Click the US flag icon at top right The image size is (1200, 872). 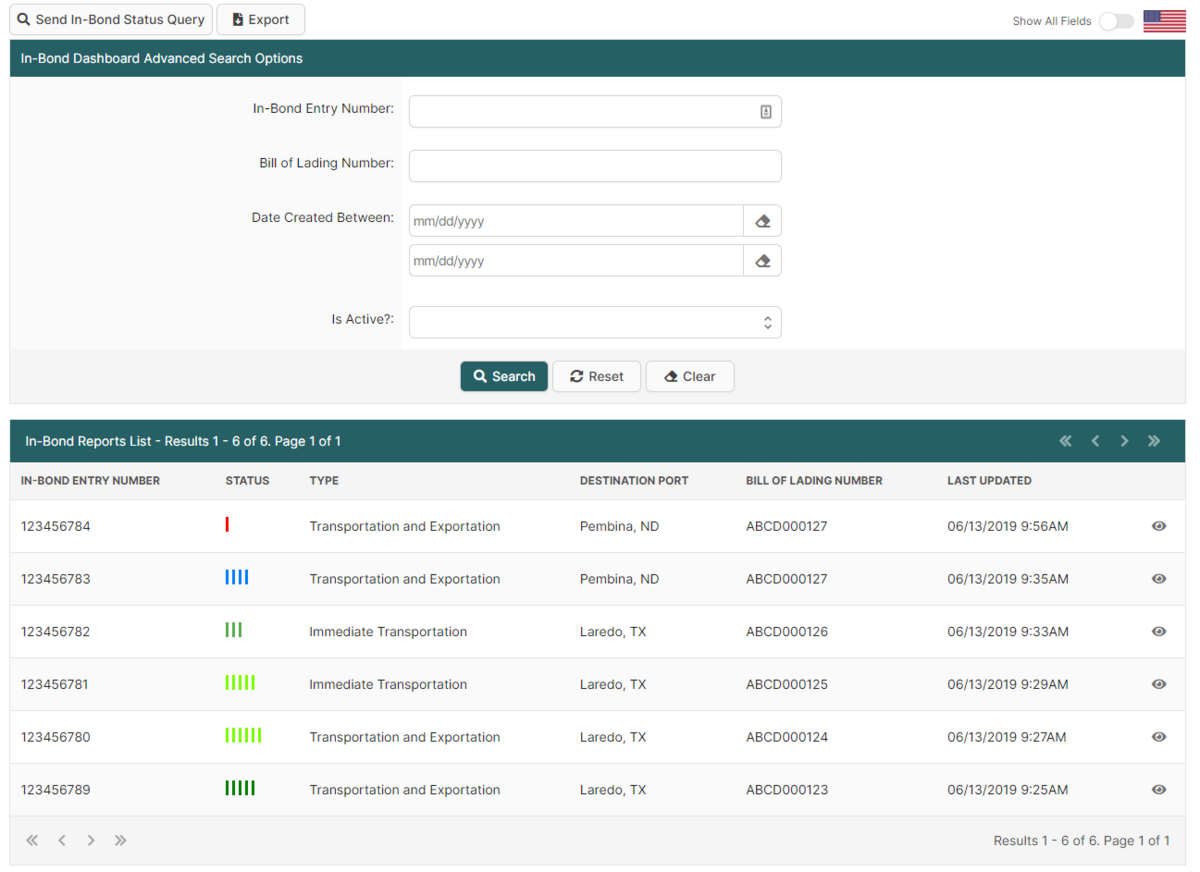[x=1163, y=19]
